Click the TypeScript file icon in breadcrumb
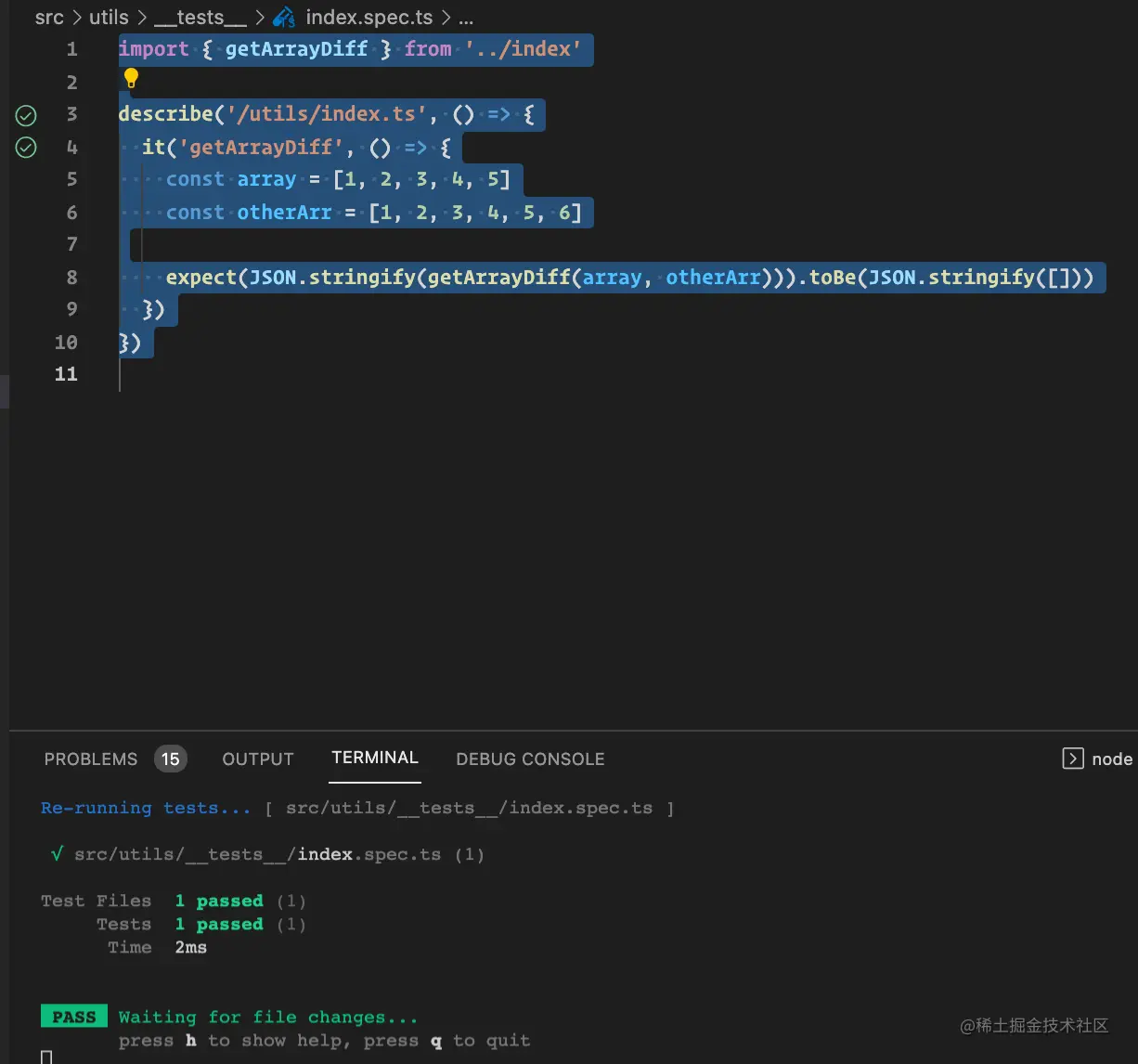The image size is (1138, 1064). (284, 17)
